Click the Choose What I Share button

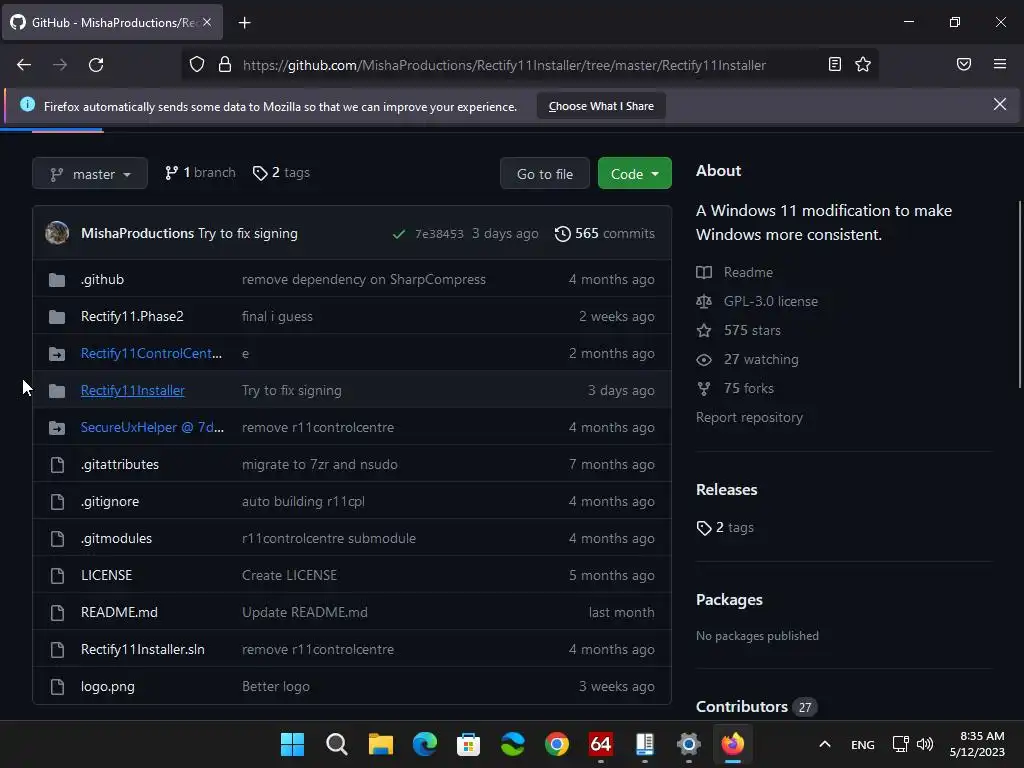point(601,106)
